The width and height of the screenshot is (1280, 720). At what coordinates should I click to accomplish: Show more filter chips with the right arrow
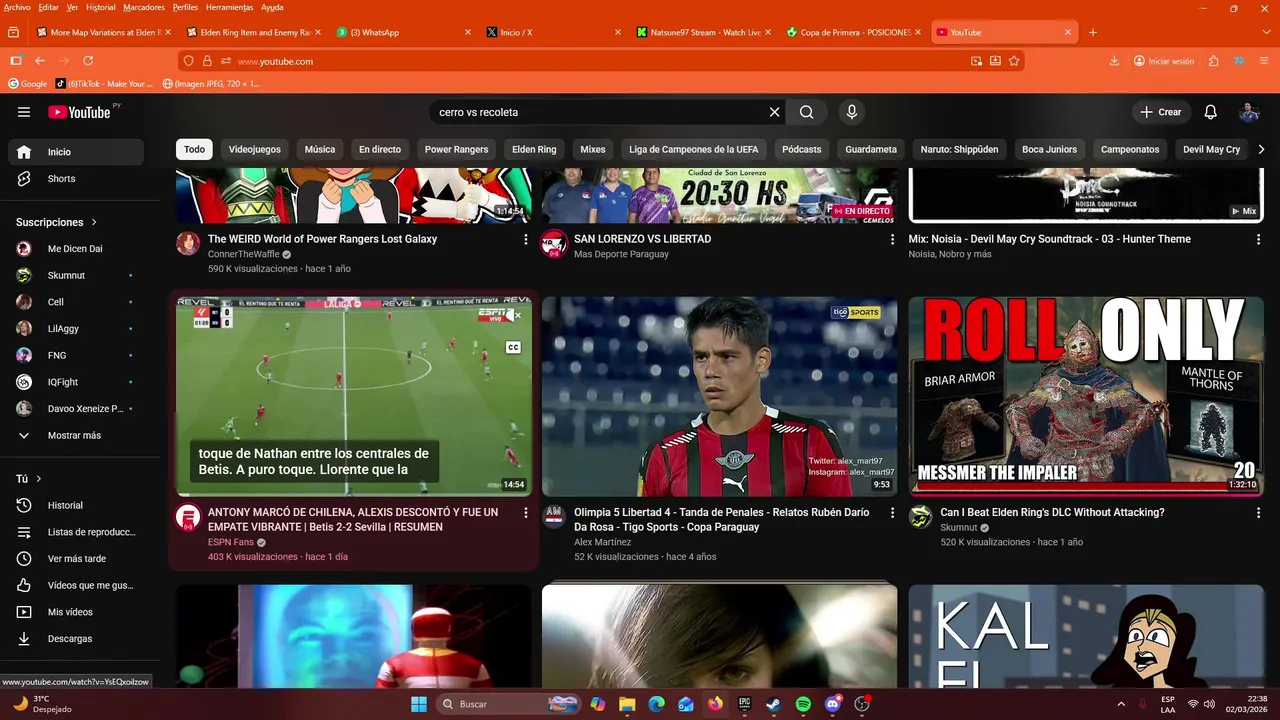click(1261, 149)
